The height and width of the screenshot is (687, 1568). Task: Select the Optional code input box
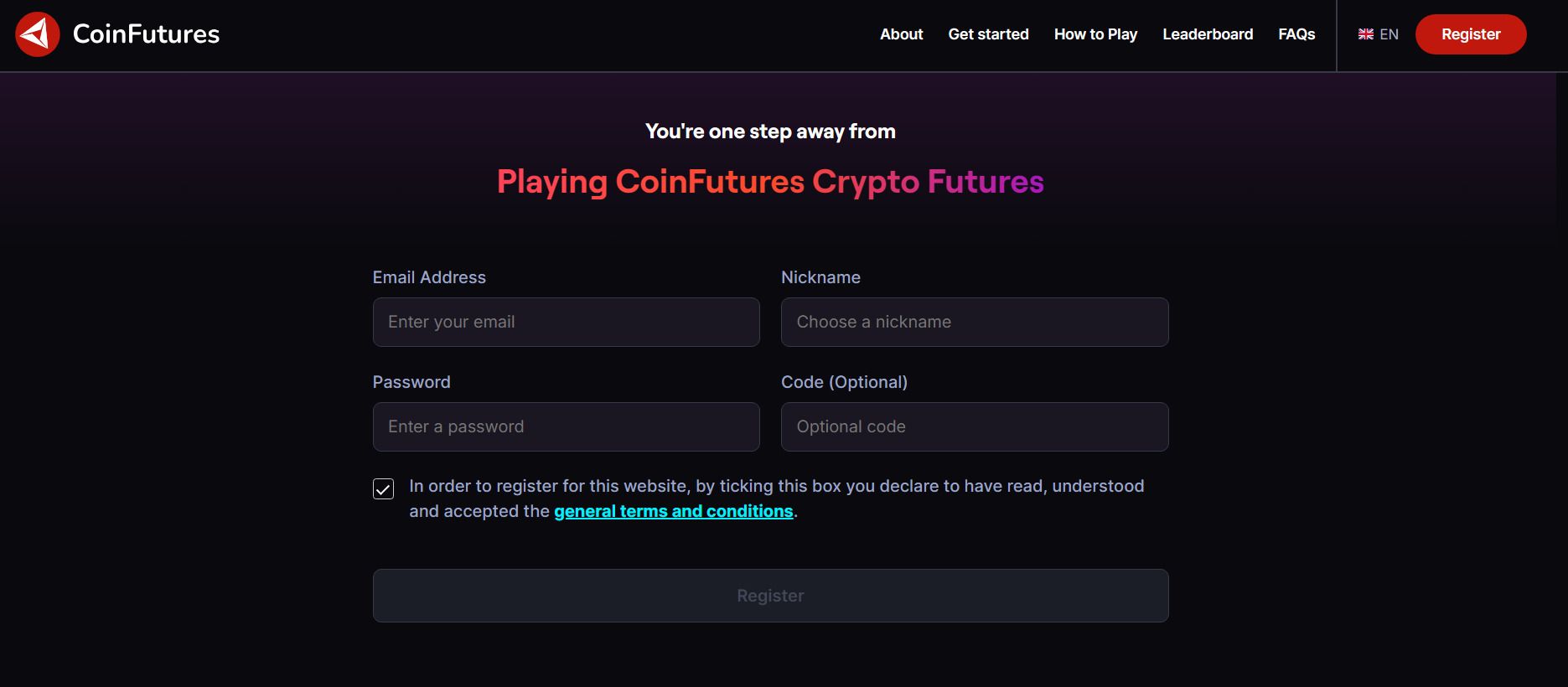[x=974, y=426]
